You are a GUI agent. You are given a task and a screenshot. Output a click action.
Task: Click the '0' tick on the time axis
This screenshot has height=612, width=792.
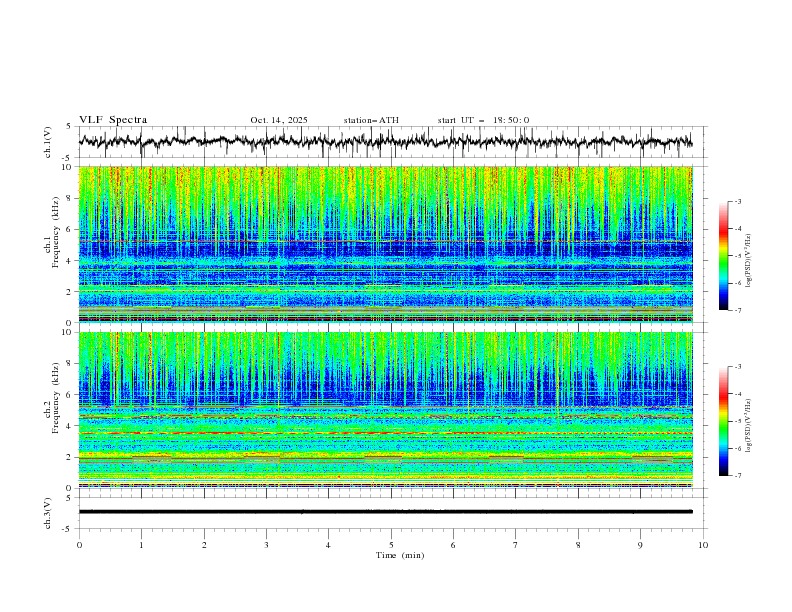[x=79, y=545]
